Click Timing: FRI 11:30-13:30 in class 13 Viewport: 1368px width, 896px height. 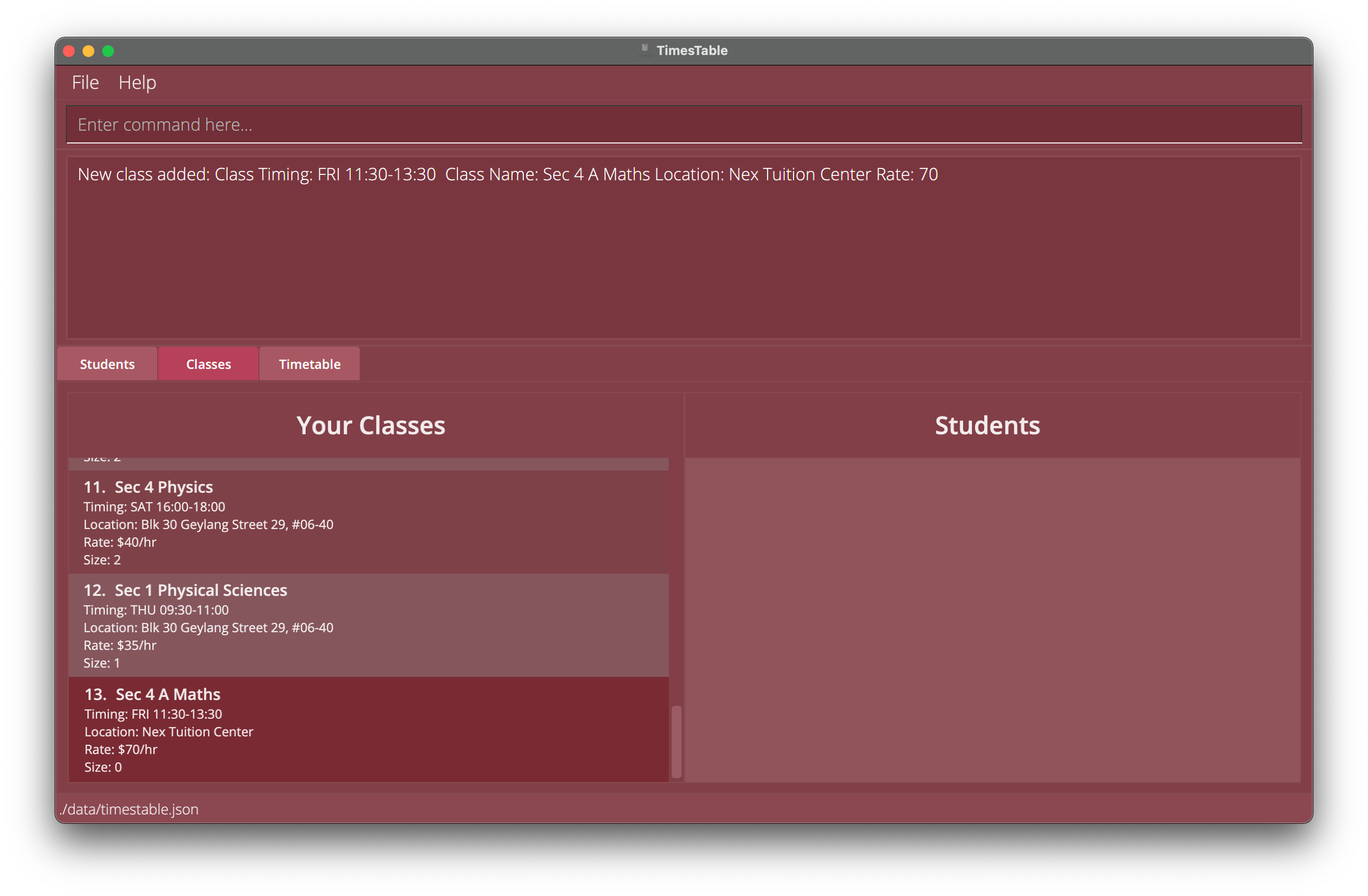pyautogui.click(x=153, y=713)
